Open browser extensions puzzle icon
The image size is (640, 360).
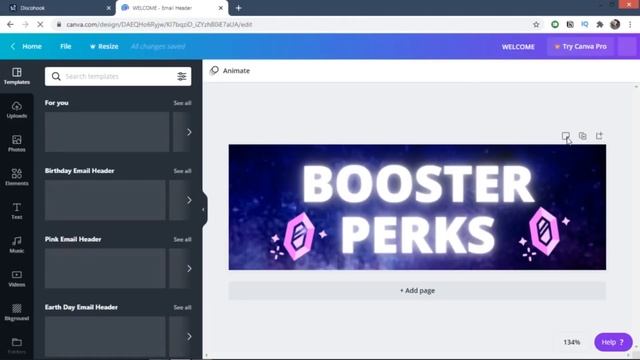point(600,24)
